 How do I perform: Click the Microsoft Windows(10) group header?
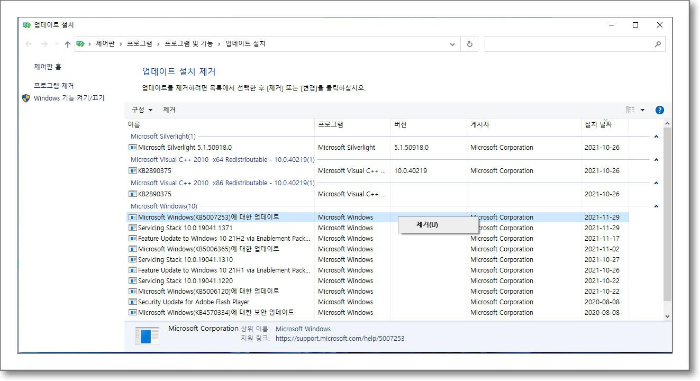coord(164,206)
